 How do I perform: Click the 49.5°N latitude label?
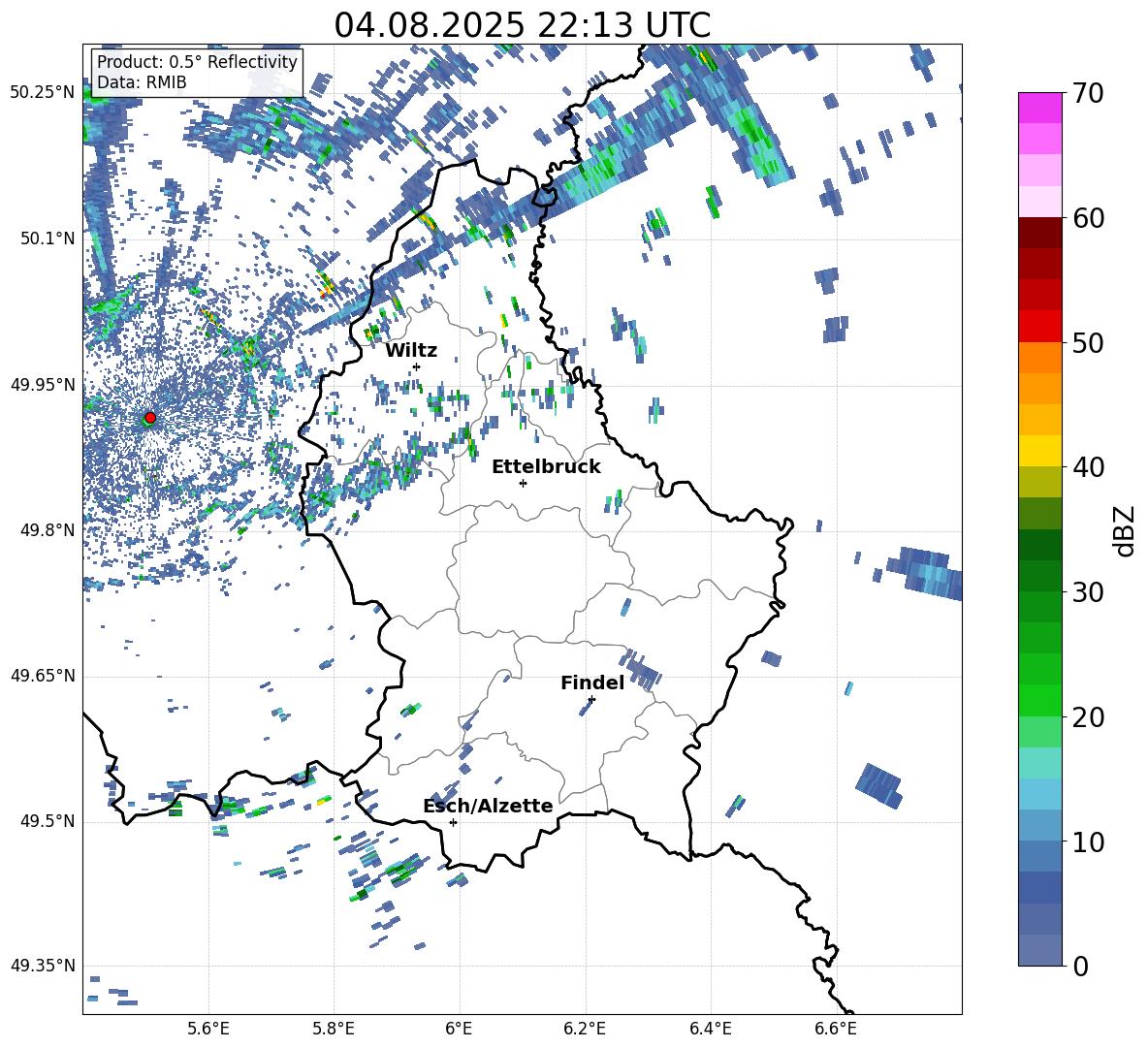click(x=47, y=821)
